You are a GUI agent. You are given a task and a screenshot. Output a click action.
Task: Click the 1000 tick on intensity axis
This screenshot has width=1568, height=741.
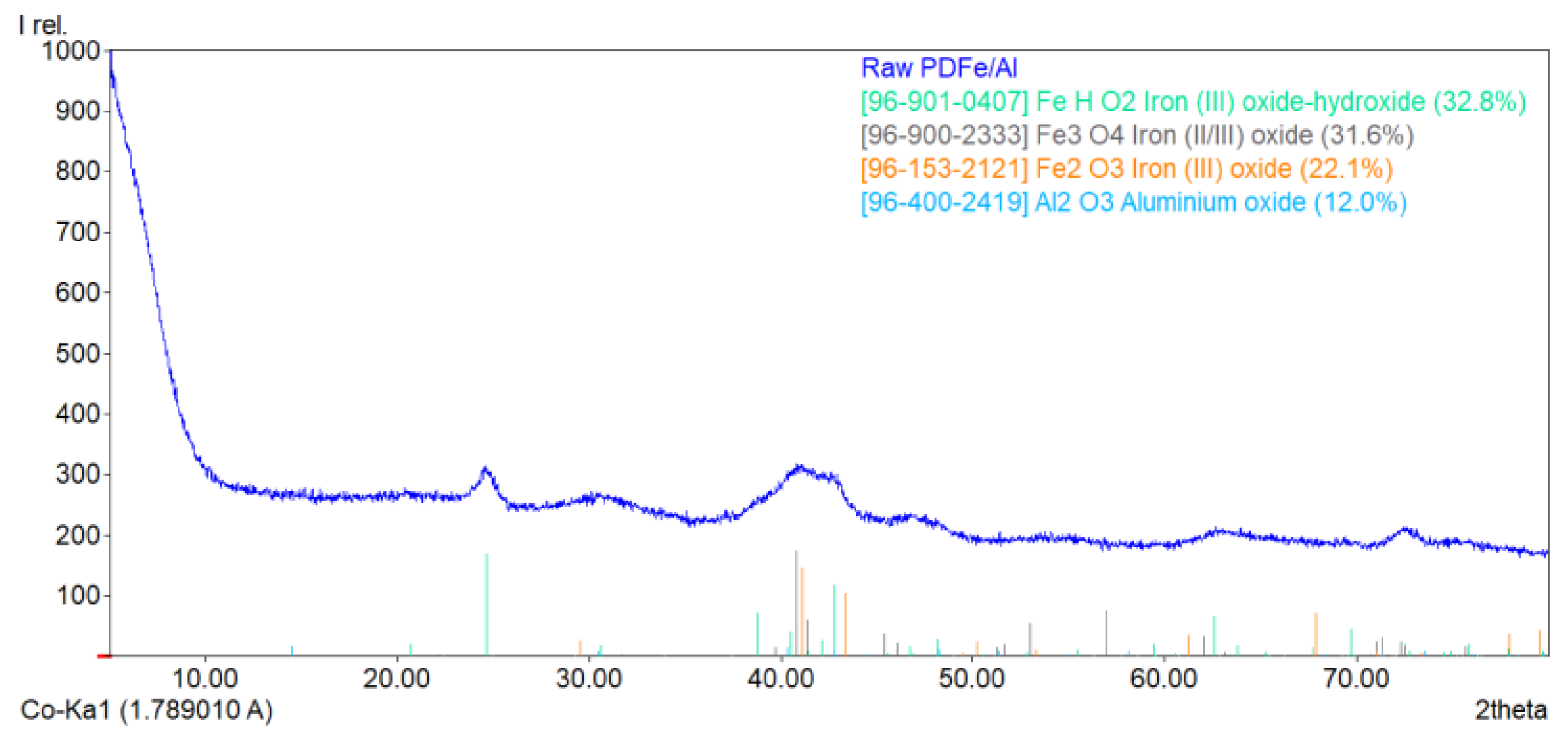[x=70, y=50]
